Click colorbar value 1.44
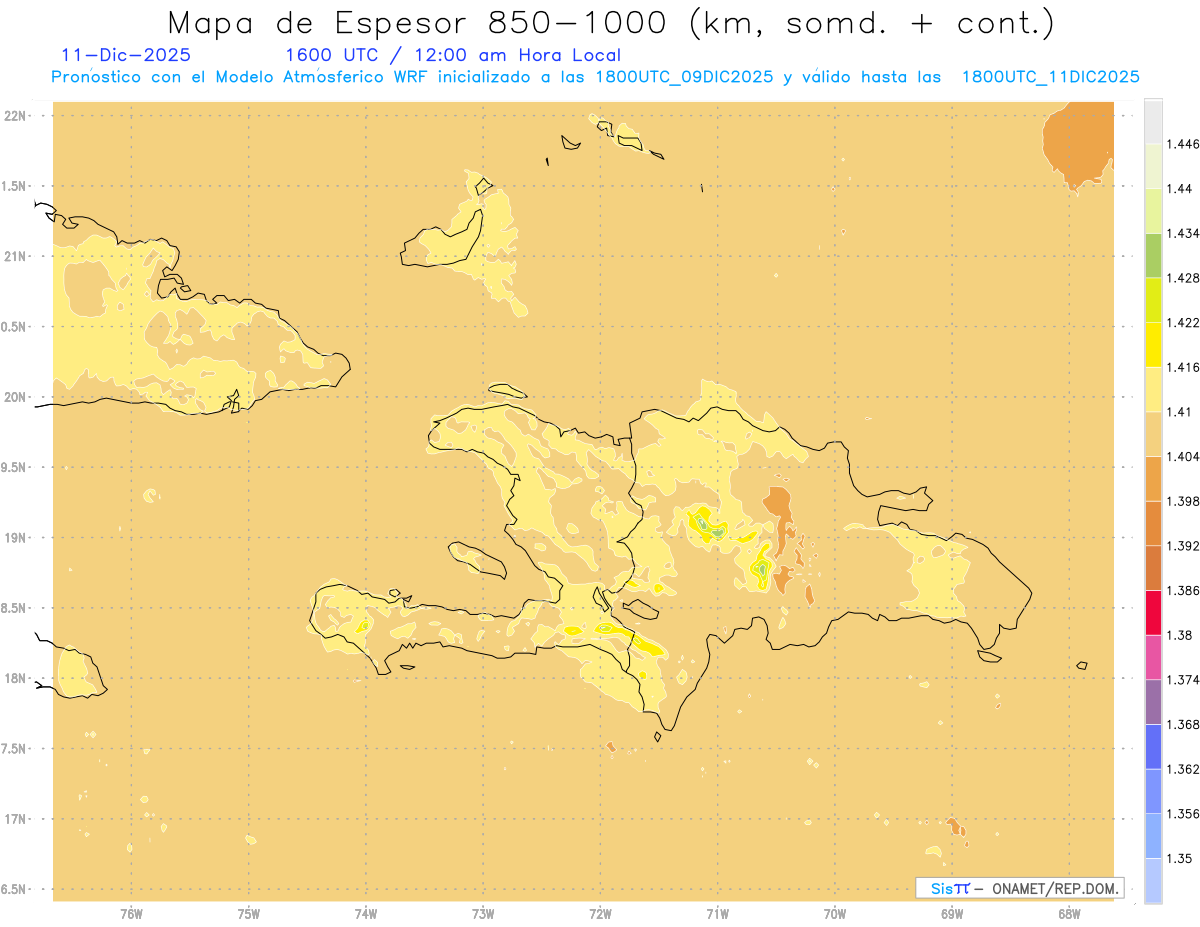The width and height of the screenshot is (1200, 927). pos(1180,189)
